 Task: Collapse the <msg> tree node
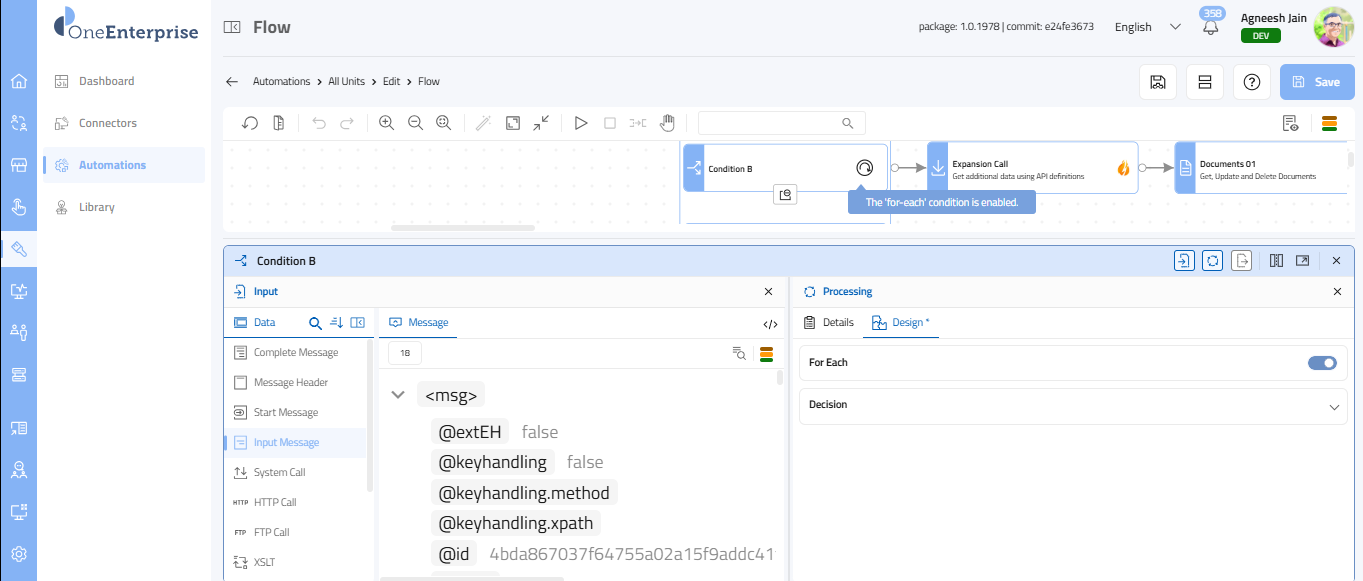pos(398,395)
